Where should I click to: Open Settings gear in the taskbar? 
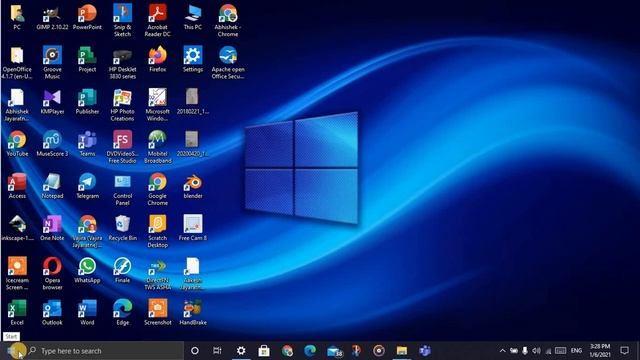pos(241,351)
